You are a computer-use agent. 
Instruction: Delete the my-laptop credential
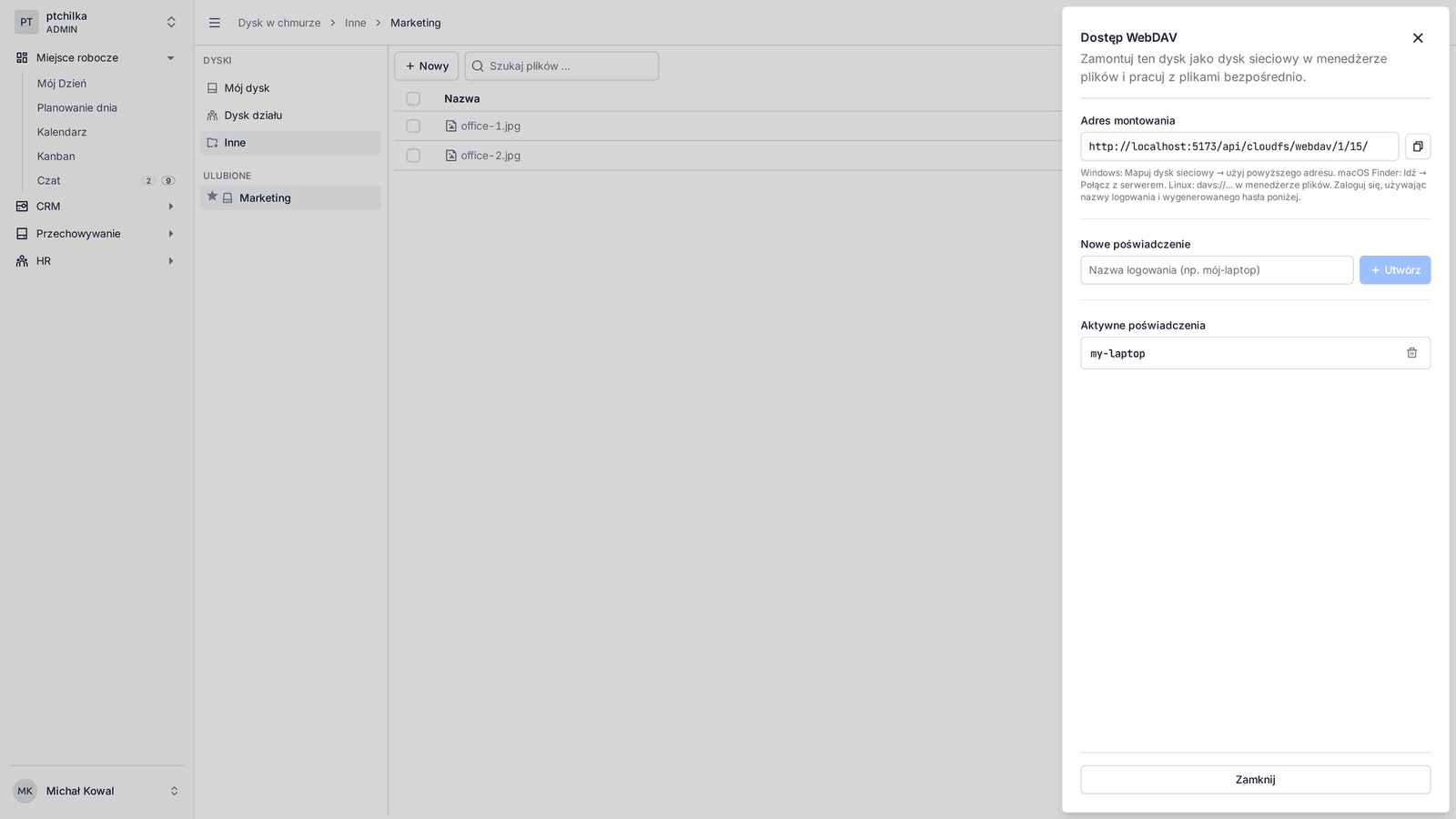click(x=1411, y=353)
